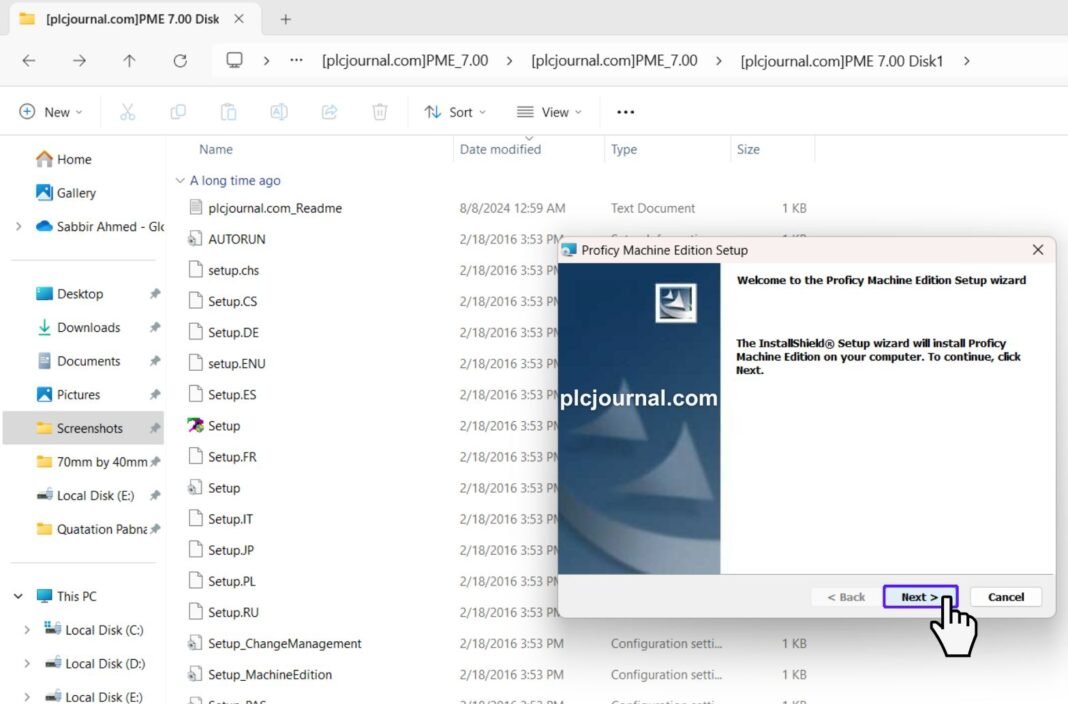1068x704 pixels.
Task: Go up one folder with Up arrow
Action: [129, 60]
